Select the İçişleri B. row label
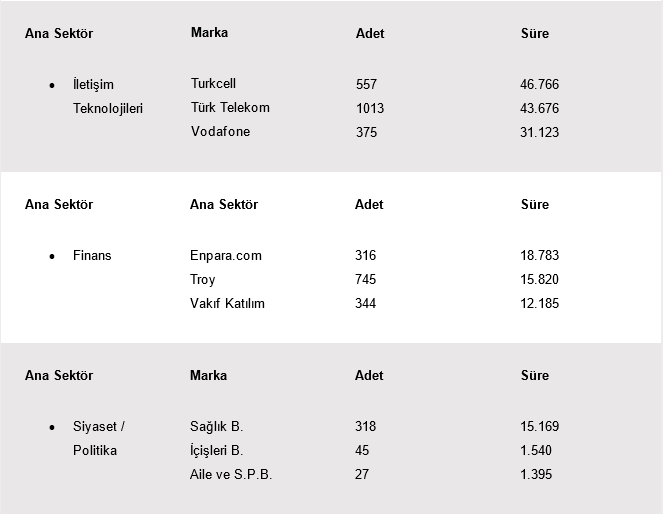 [x=216, y=451]
